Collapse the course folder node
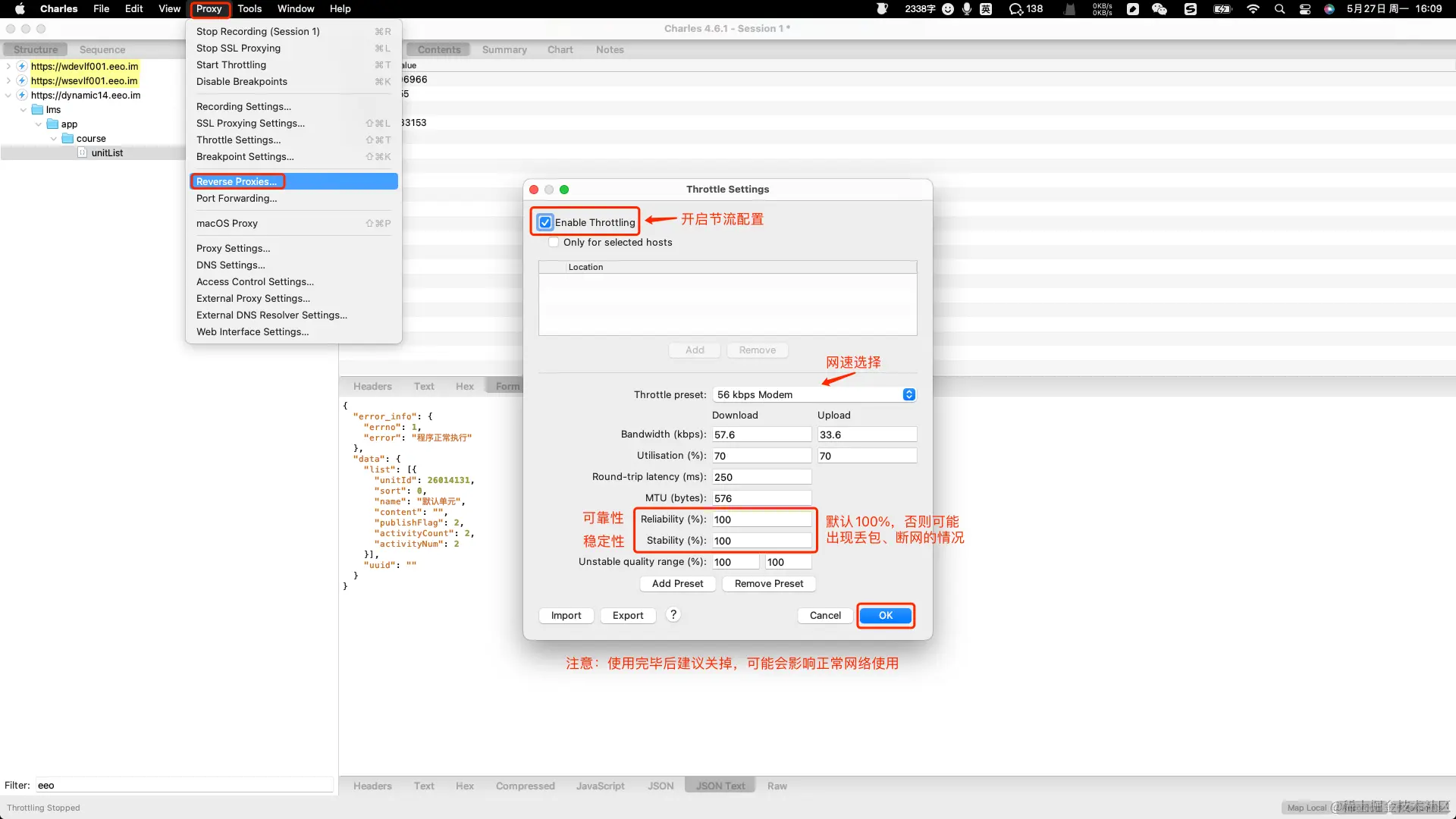 pos(54,138)
